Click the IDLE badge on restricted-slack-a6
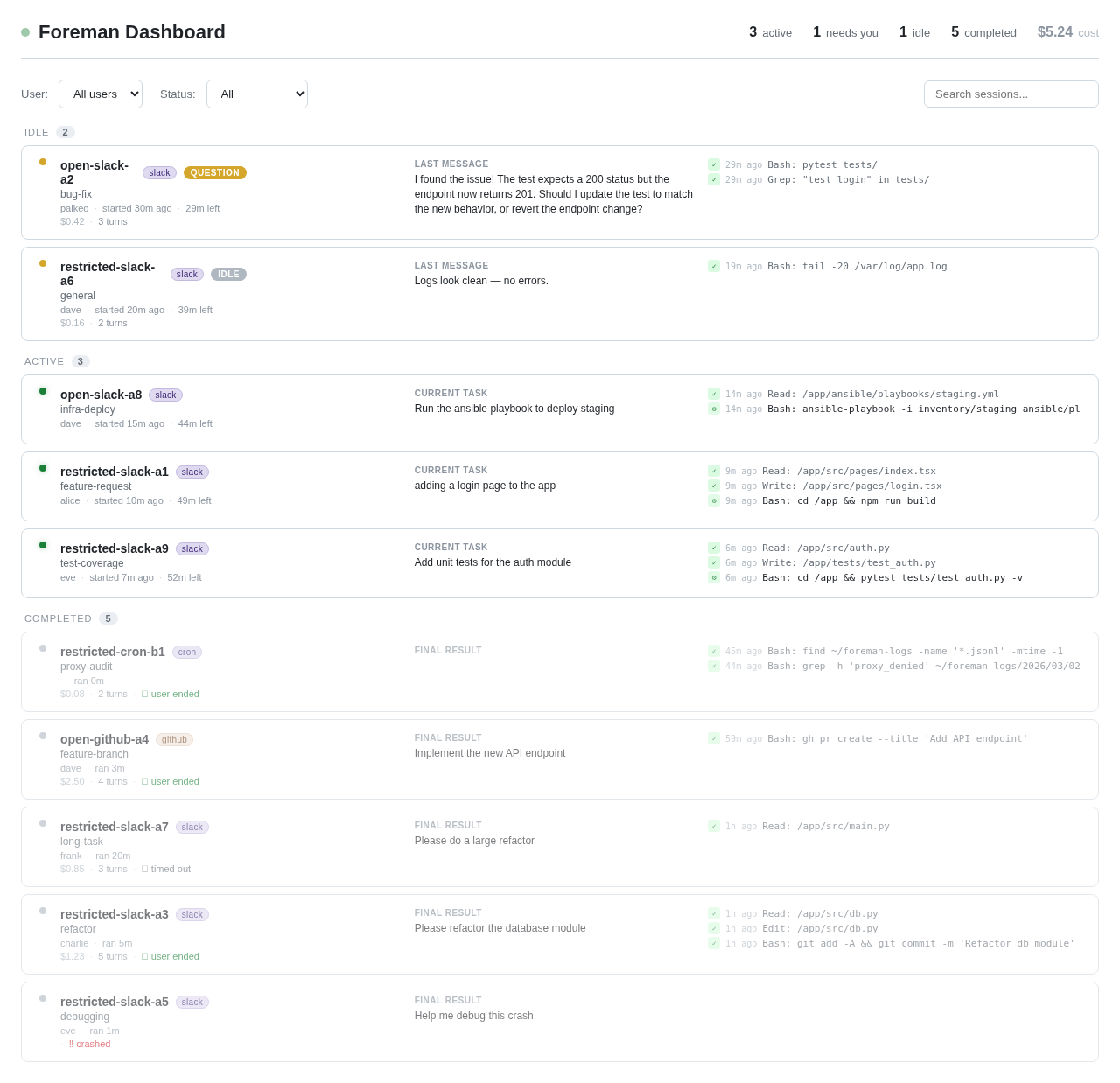 (228, 275)
